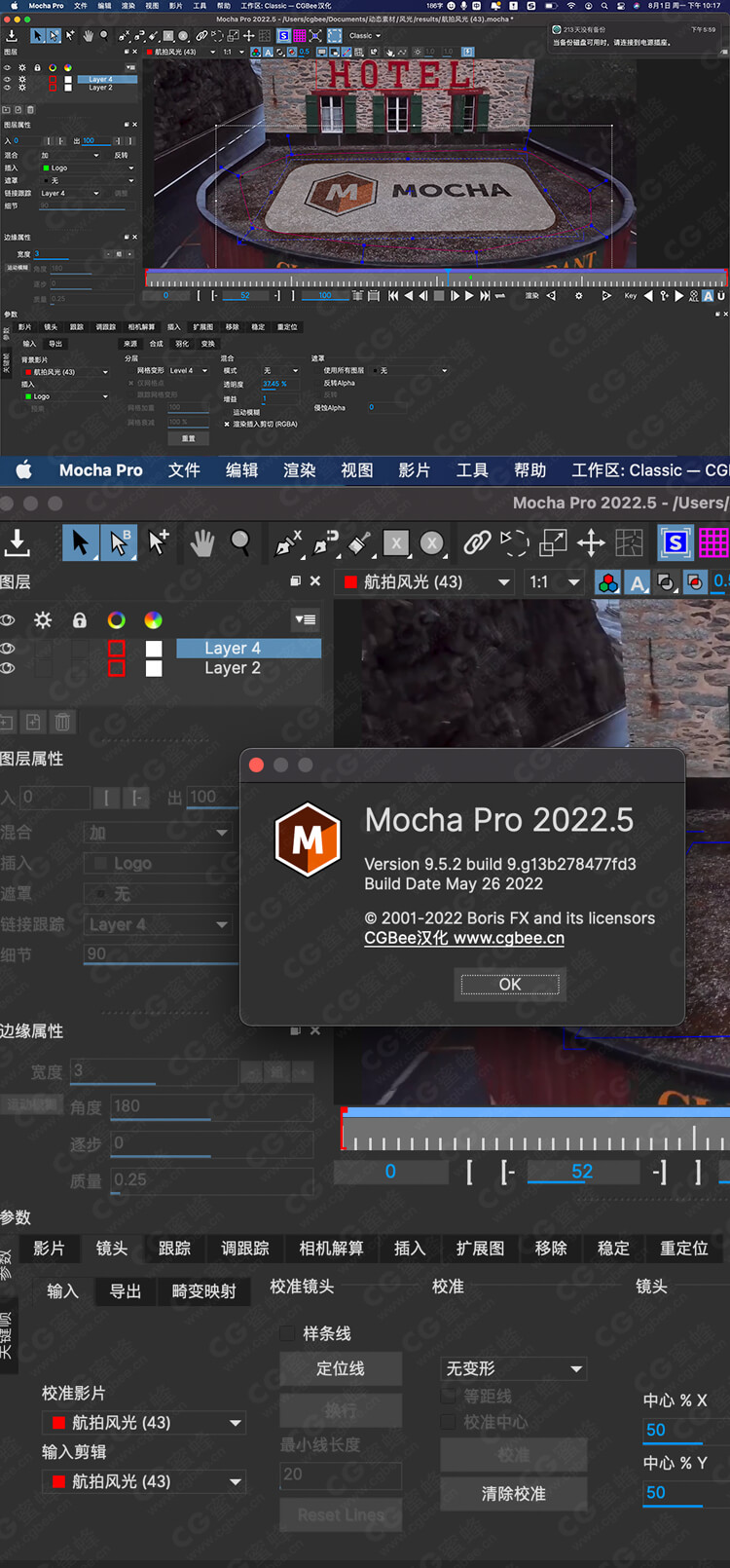This screenshot has width=730, height=1568.
Task: Undock the enlarged layers panel with float icon
Action: [295, 580]
